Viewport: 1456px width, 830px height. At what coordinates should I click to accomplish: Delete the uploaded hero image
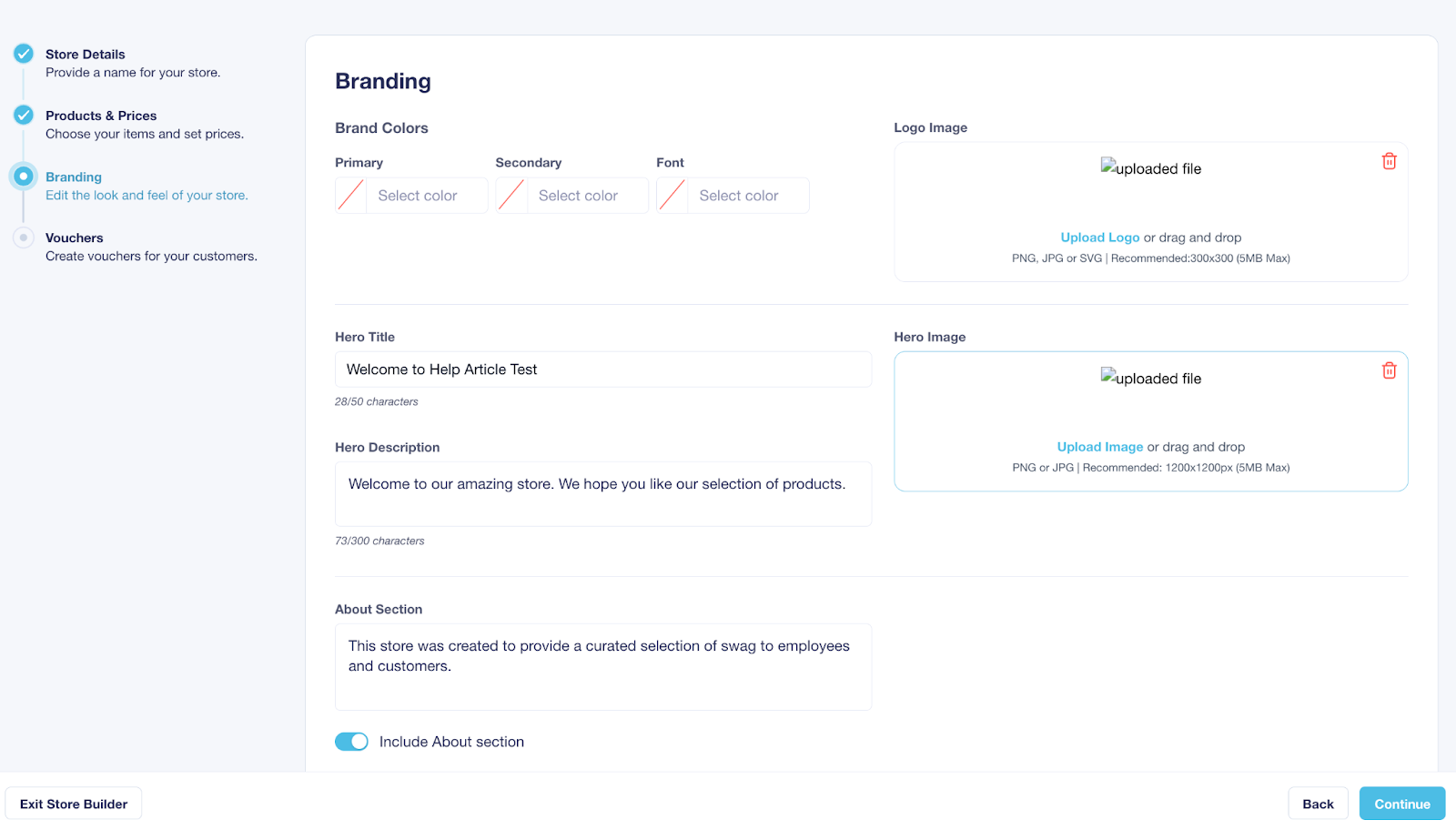1389,370
